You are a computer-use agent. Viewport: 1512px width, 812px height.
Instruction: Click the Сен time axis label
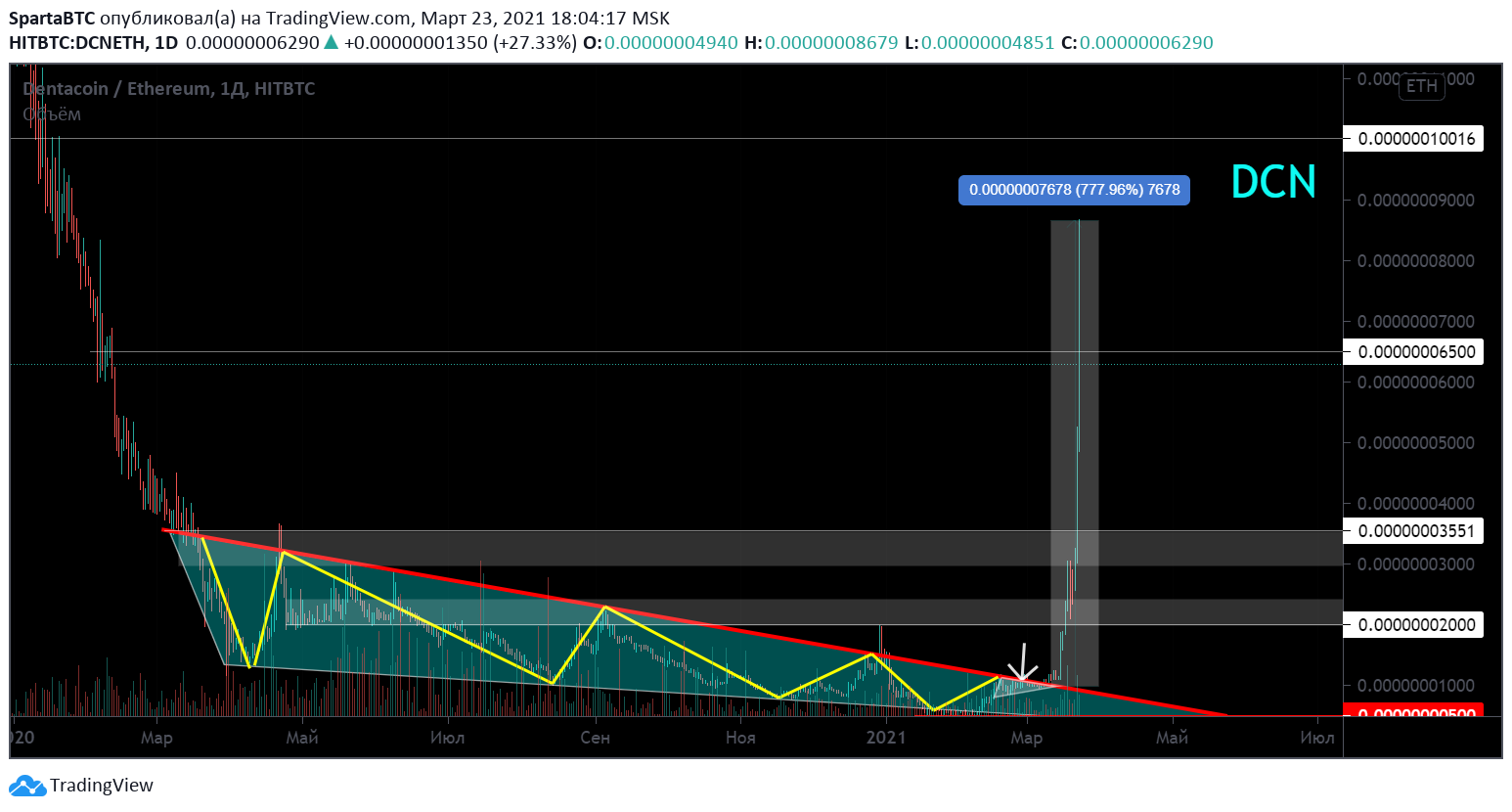(595, 738)
